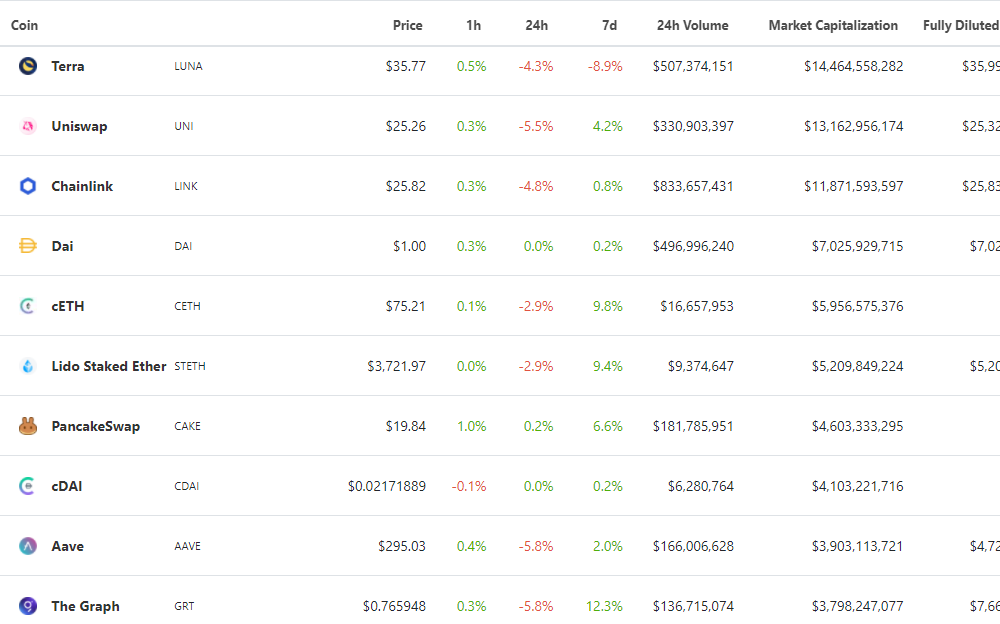Image resolution: width=1000 pixels, height=624 pixels.
Task: Click cDAI 1h change -0.1%
Action: pyautogui.click(x=469, y=486)
